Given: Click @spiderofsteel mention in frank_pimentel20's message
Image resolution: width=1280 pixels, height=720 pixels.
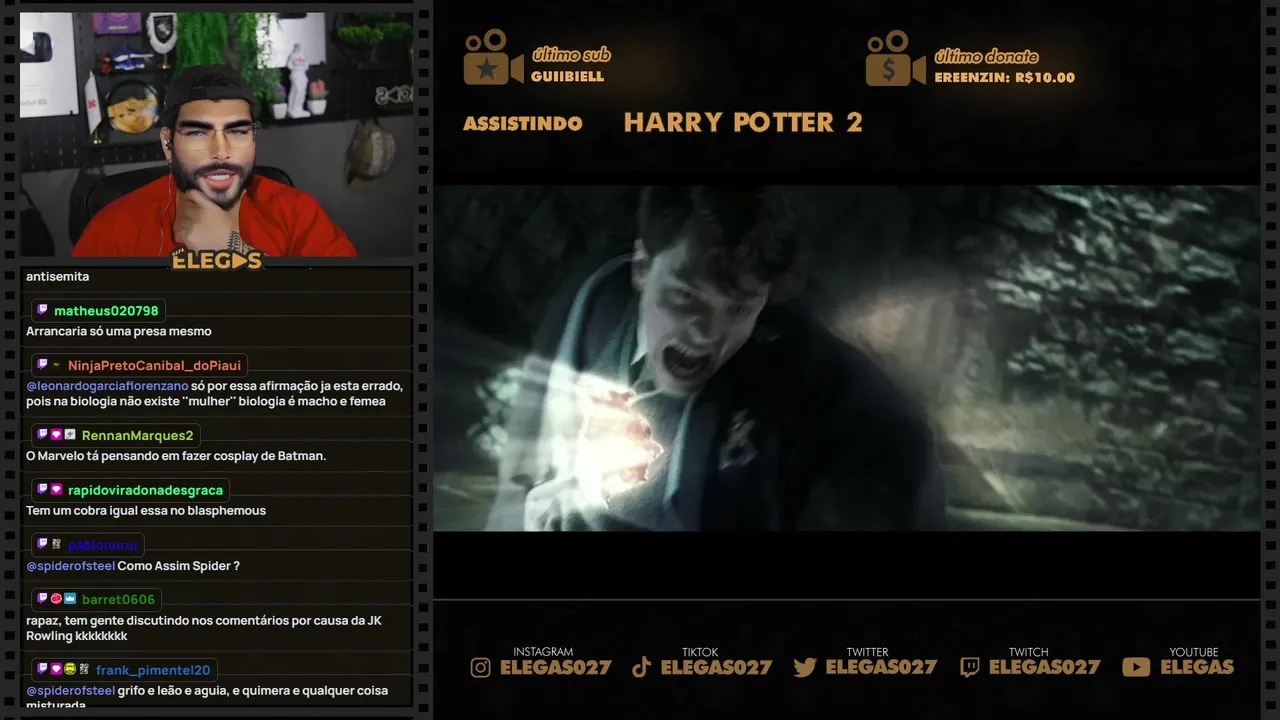Looking at the screenshot, I should (70, 691).
